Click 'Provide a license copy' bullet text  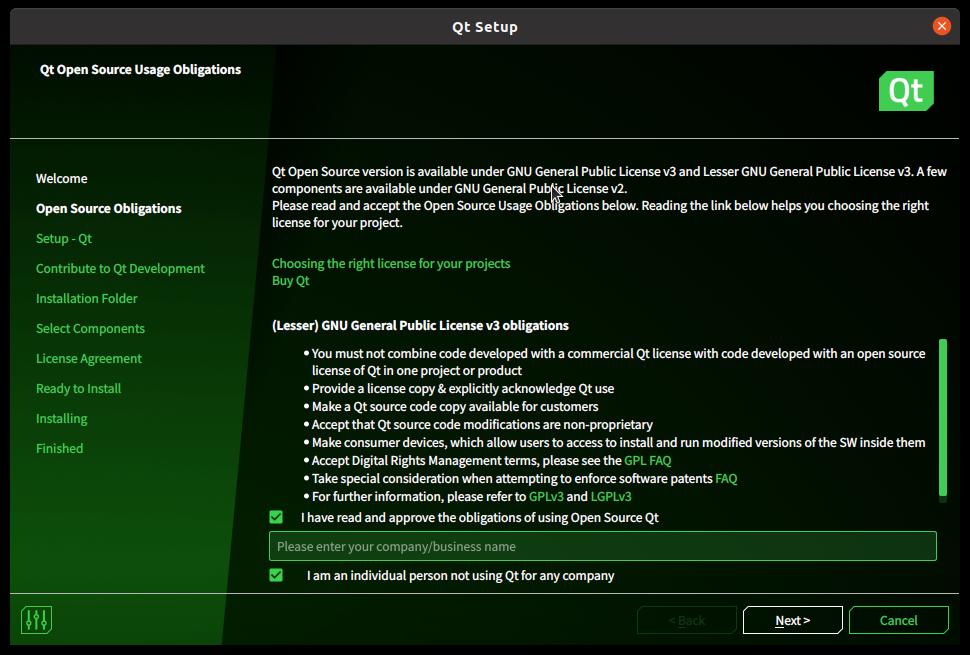coord(463,388)
